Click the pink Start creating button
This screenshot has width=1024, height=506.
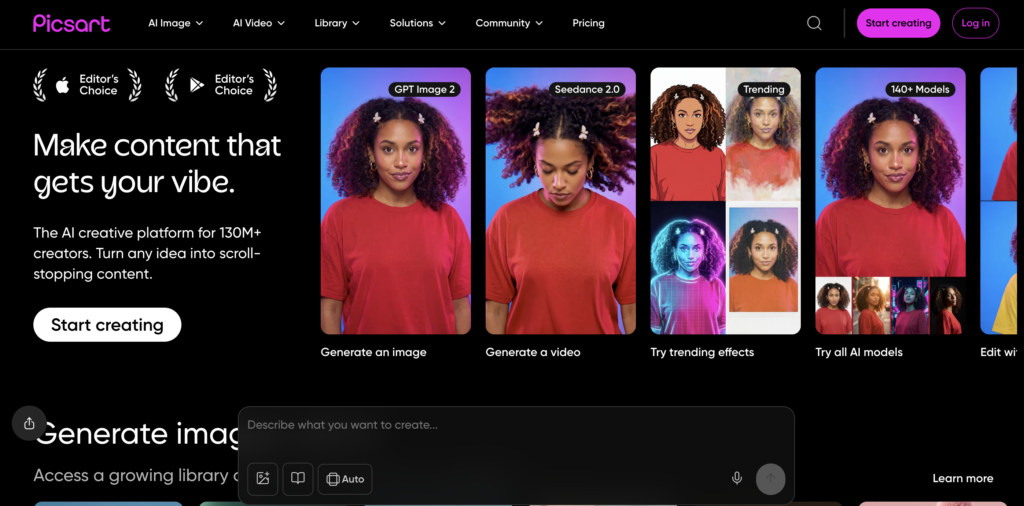coord(899,23)
